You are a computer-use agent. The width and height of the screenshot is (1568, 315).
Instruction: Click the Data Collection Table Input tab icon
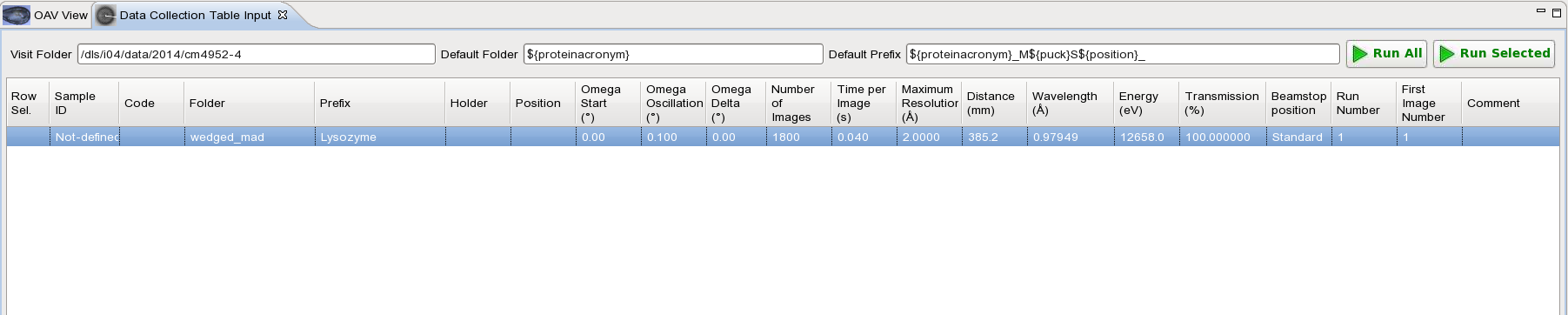105,15
